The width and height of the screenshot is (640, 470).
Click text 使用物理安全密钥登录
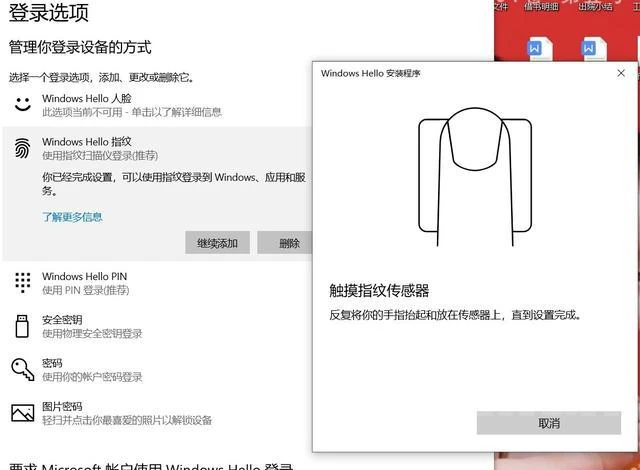pyautogui.click(x=92, y=333)
